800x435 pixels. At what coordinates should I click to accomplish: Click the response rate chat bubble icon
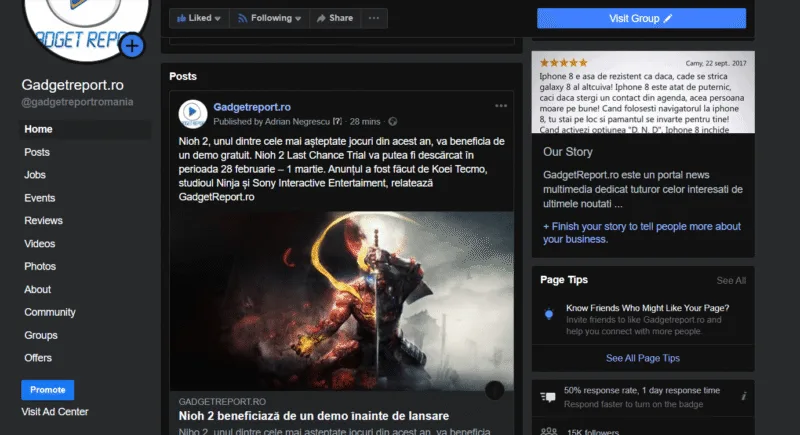pyautogui.click(x=548, y=397)
